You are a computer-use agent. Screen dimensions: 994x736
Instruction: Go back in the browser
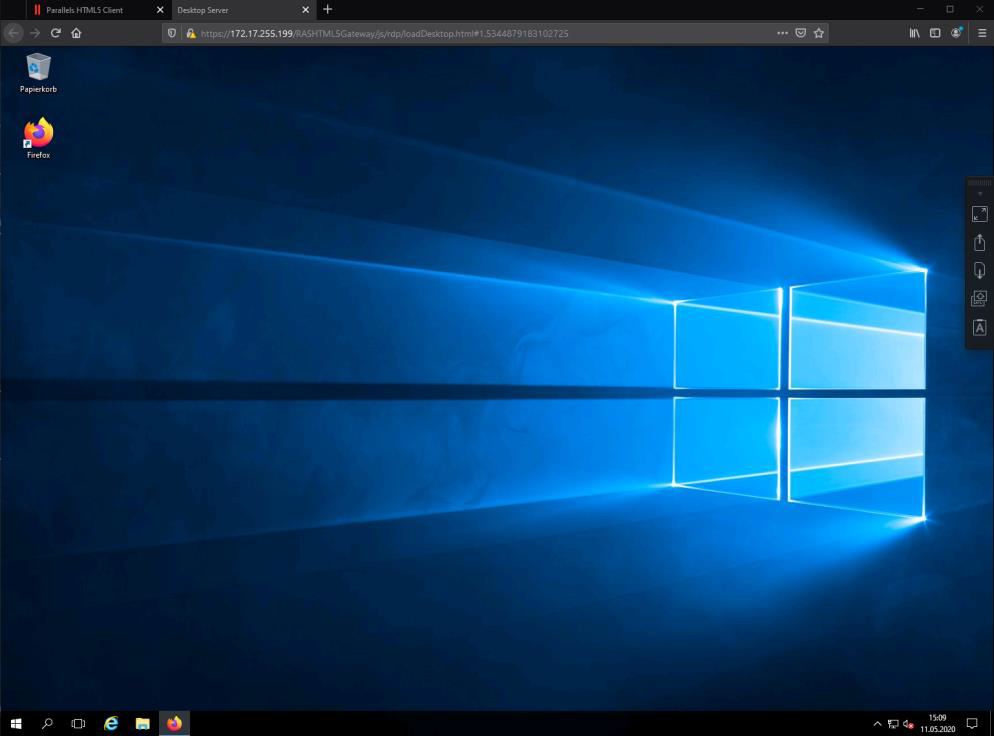click(14, 33)
